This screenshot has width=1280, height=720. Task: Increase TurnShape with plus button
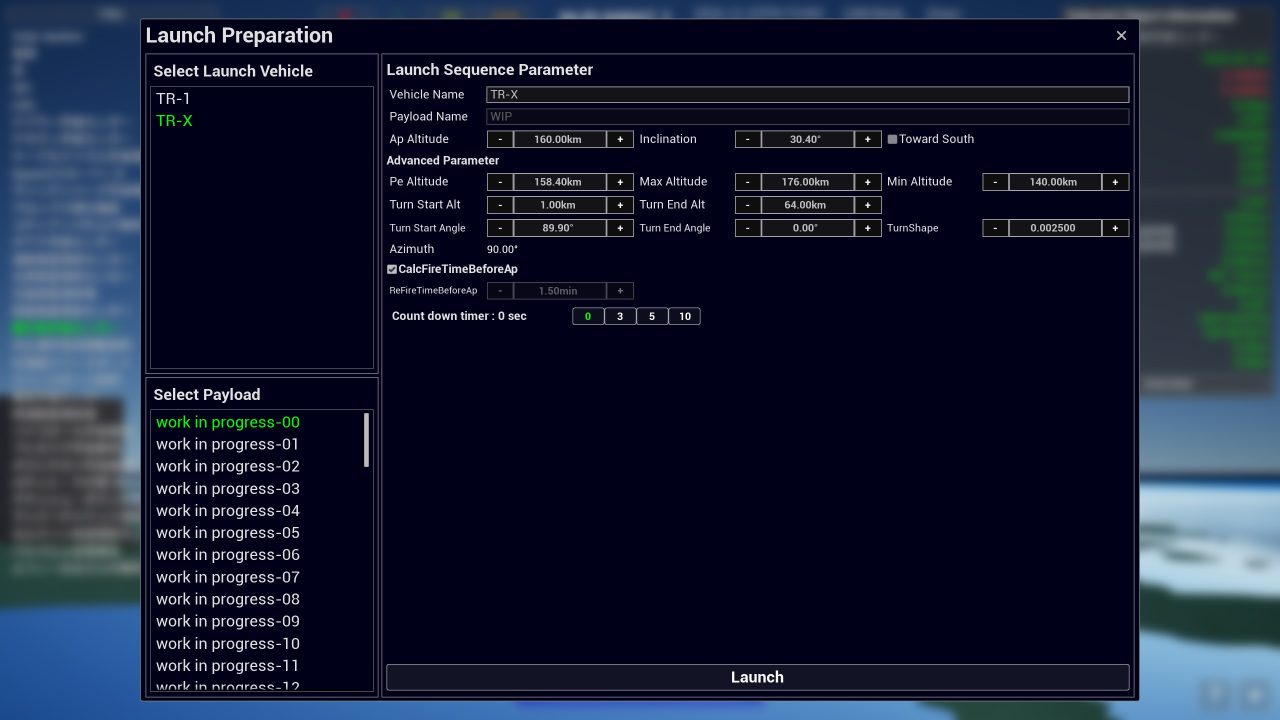tap(1116, 228)
